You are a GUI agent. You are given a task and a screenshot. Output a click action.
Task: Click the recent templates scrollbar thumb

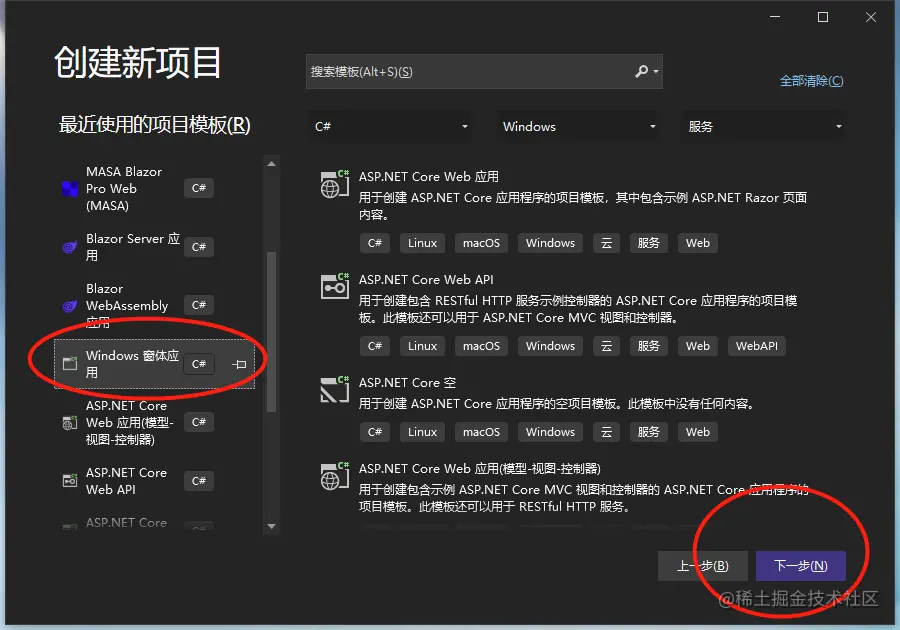271,332
